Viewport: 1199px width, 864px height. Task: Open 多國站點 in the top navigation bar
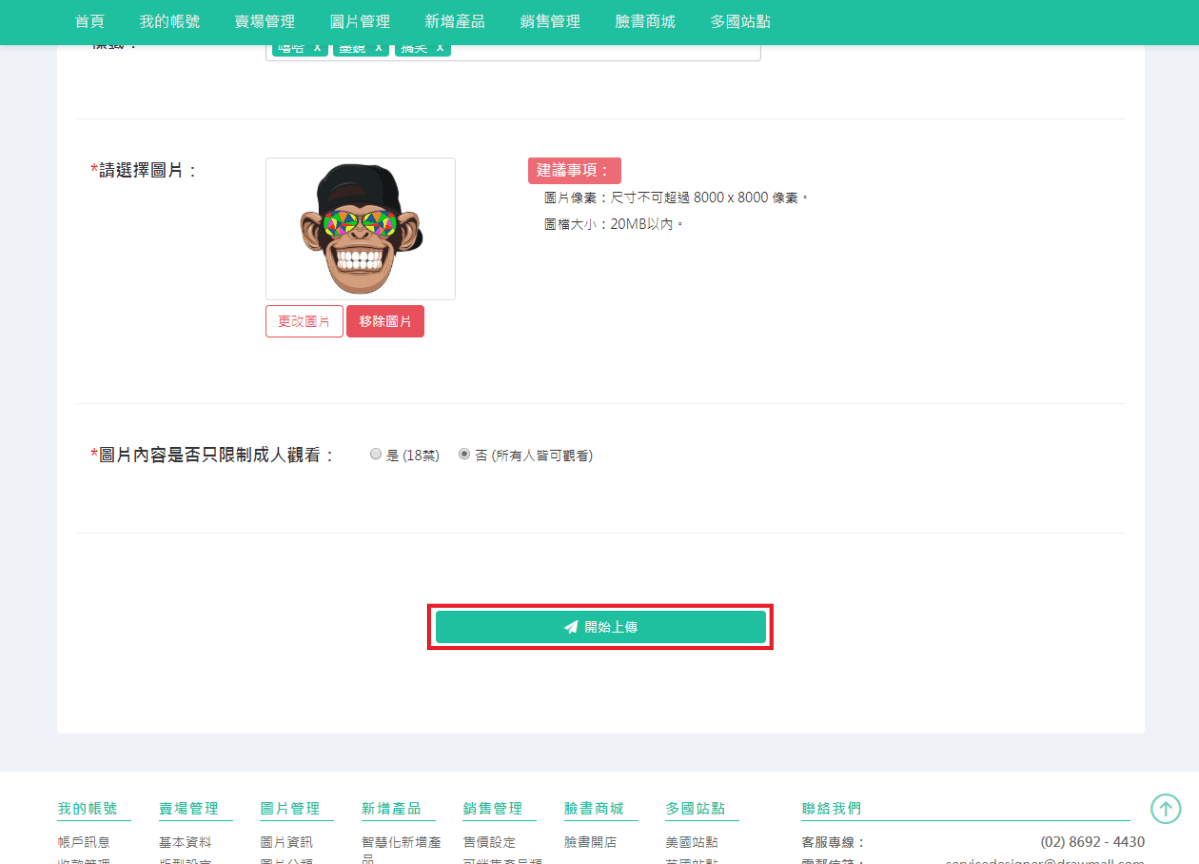point(740,21)
